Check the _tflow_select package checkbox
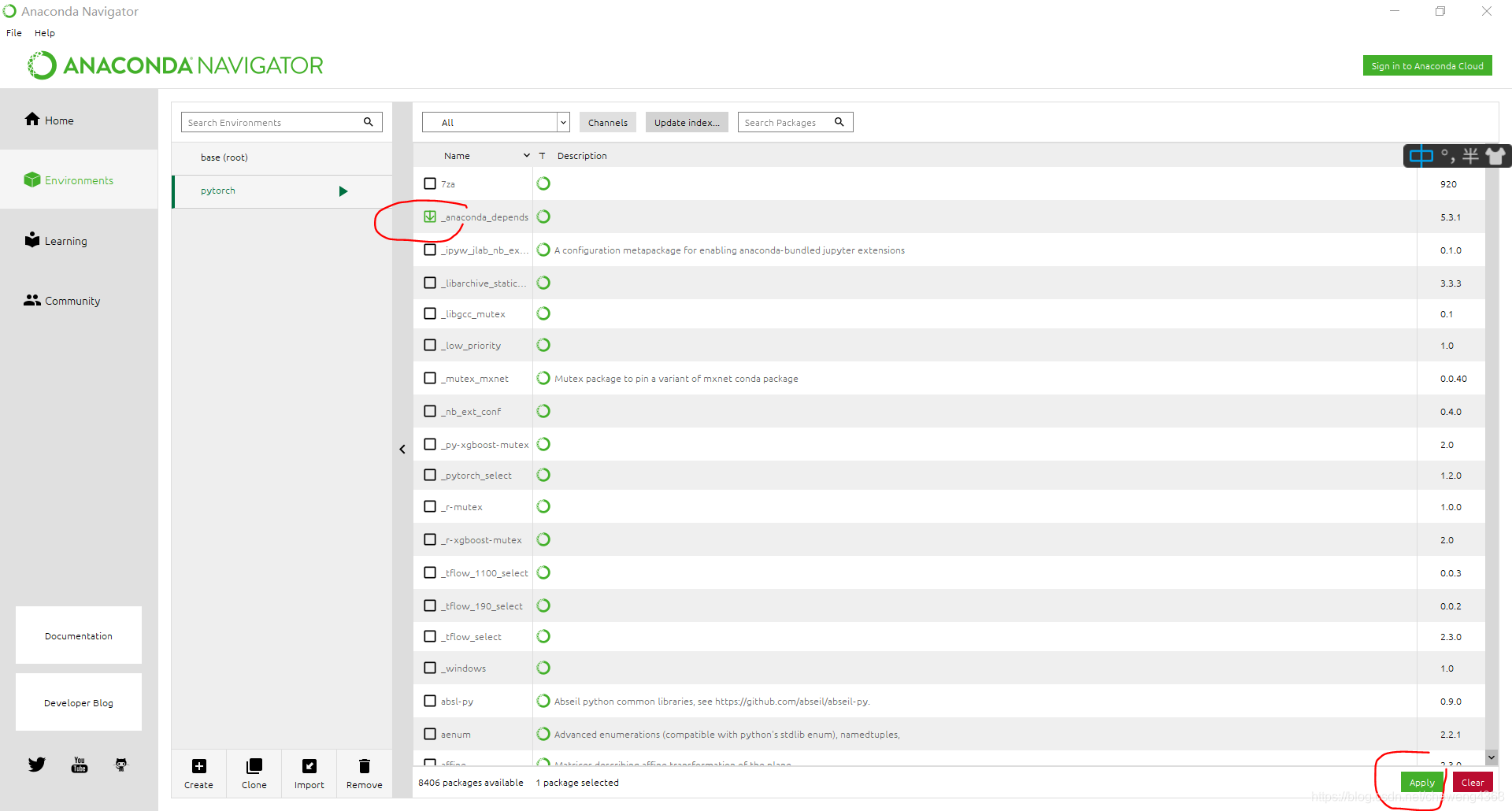The height and width of the screenshot is (811, 1512). (x=430, y=636)
